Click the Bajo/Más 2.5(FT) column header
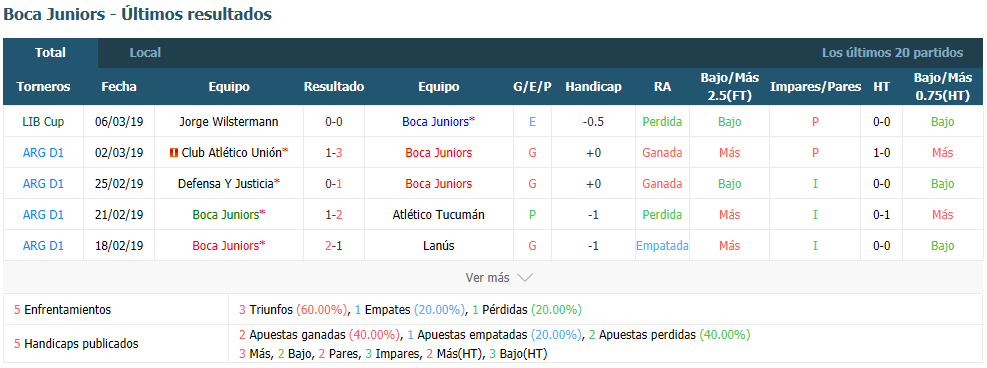 tap(730, 87)
